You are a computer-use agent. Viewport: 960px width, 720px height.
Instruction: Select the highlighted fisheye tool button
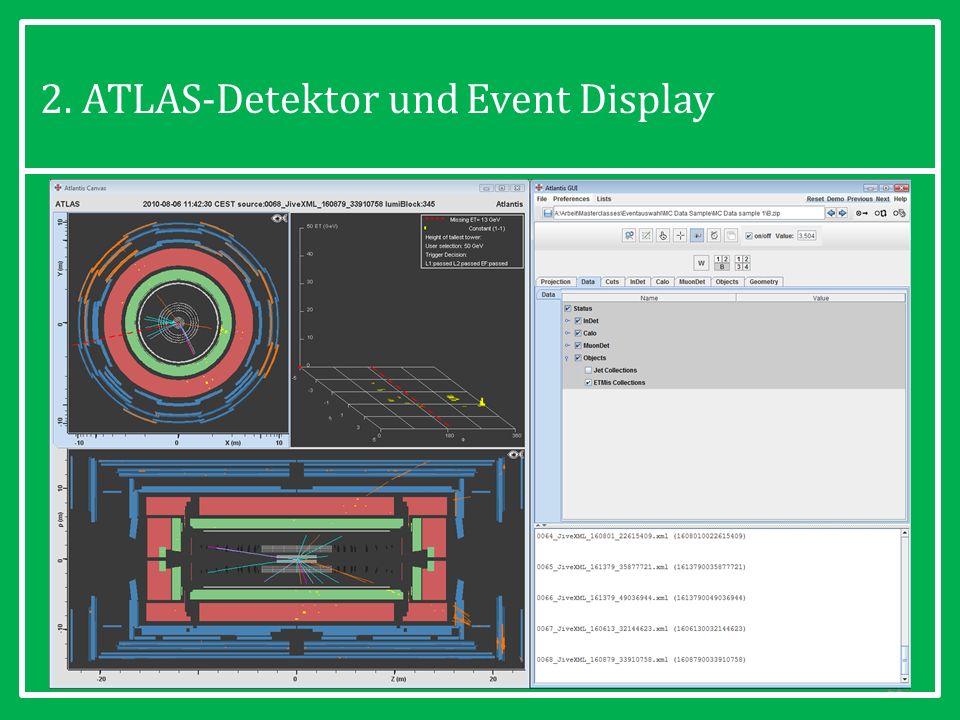697,235
